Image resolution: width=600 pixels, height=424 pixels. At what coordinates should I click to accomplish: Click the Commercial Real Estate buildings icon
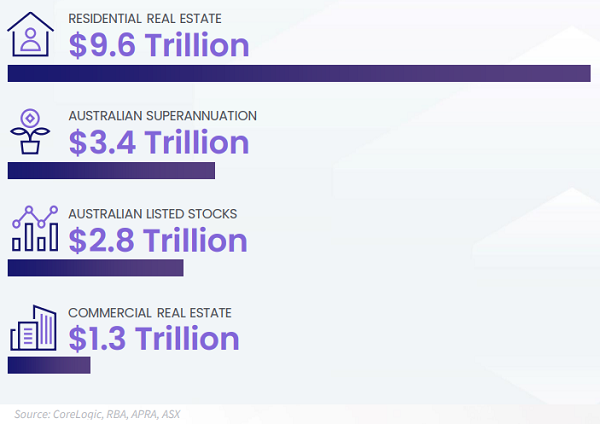coord(33,327)
